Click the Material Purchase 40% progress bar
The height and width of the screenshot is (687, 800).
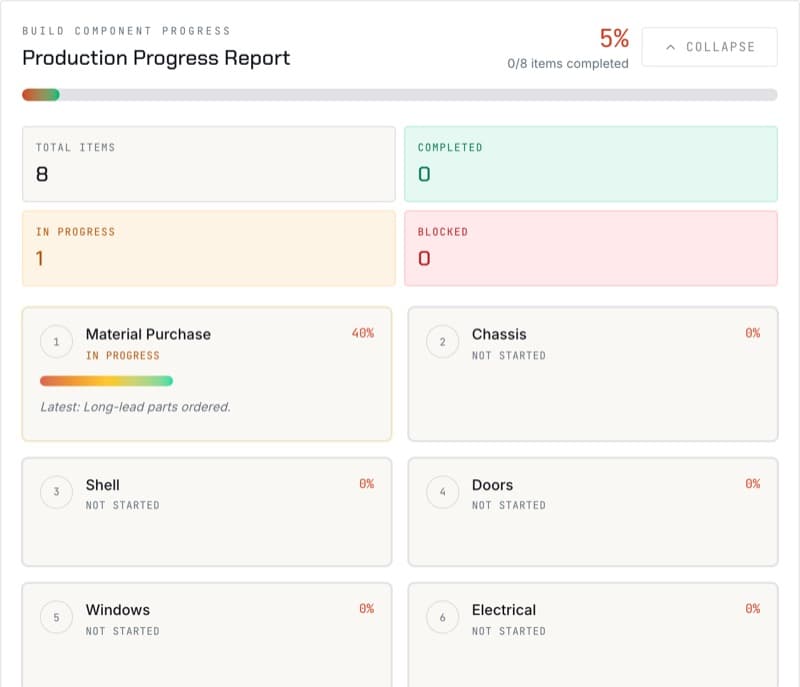[106, 381]
